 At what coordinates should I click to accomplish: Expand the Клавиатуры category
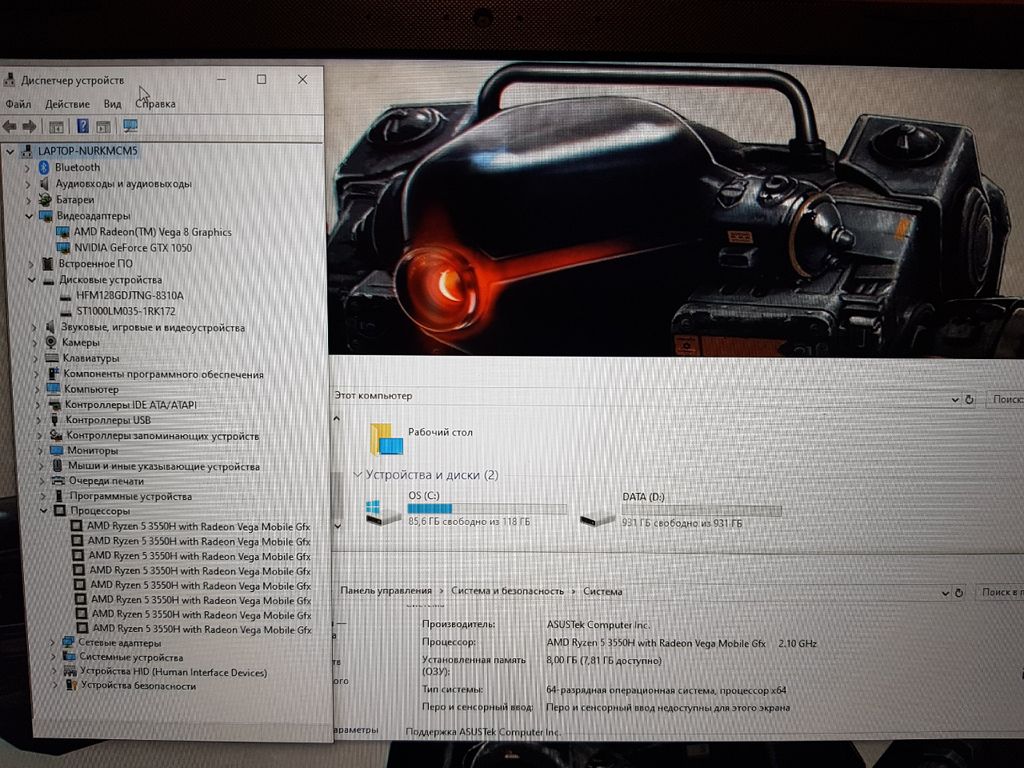tap(35, 358)
